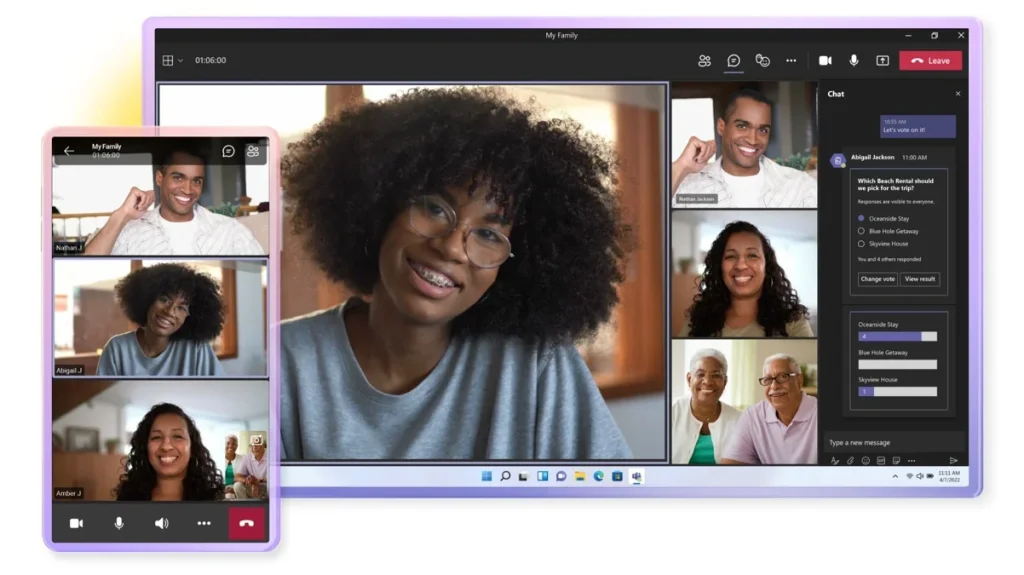Image resolution: width=1024 pixels, height=575 pixels.
Task: Turn off camera in desktop meeting toolbar
Action: click(825, 61)
